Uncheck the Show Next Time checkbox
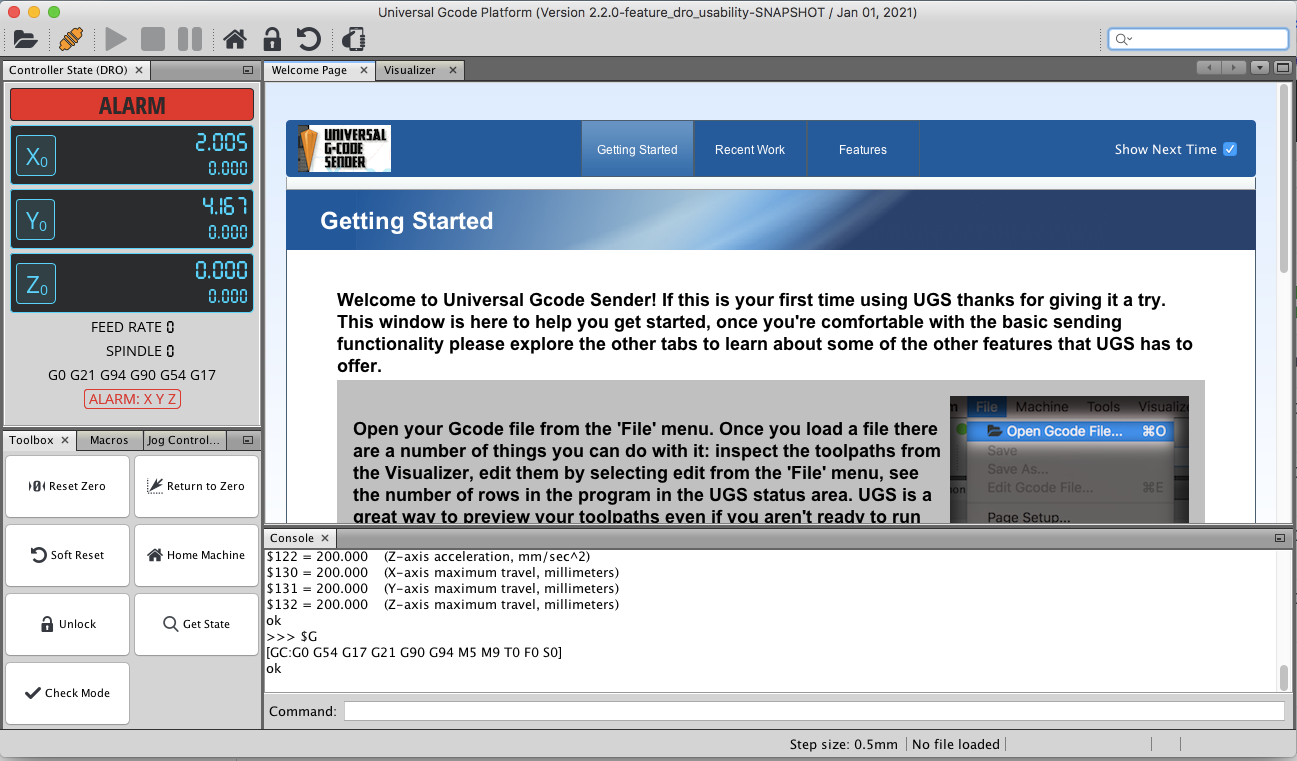Viewport: 1297px width, 761px height. [1230, 149]
